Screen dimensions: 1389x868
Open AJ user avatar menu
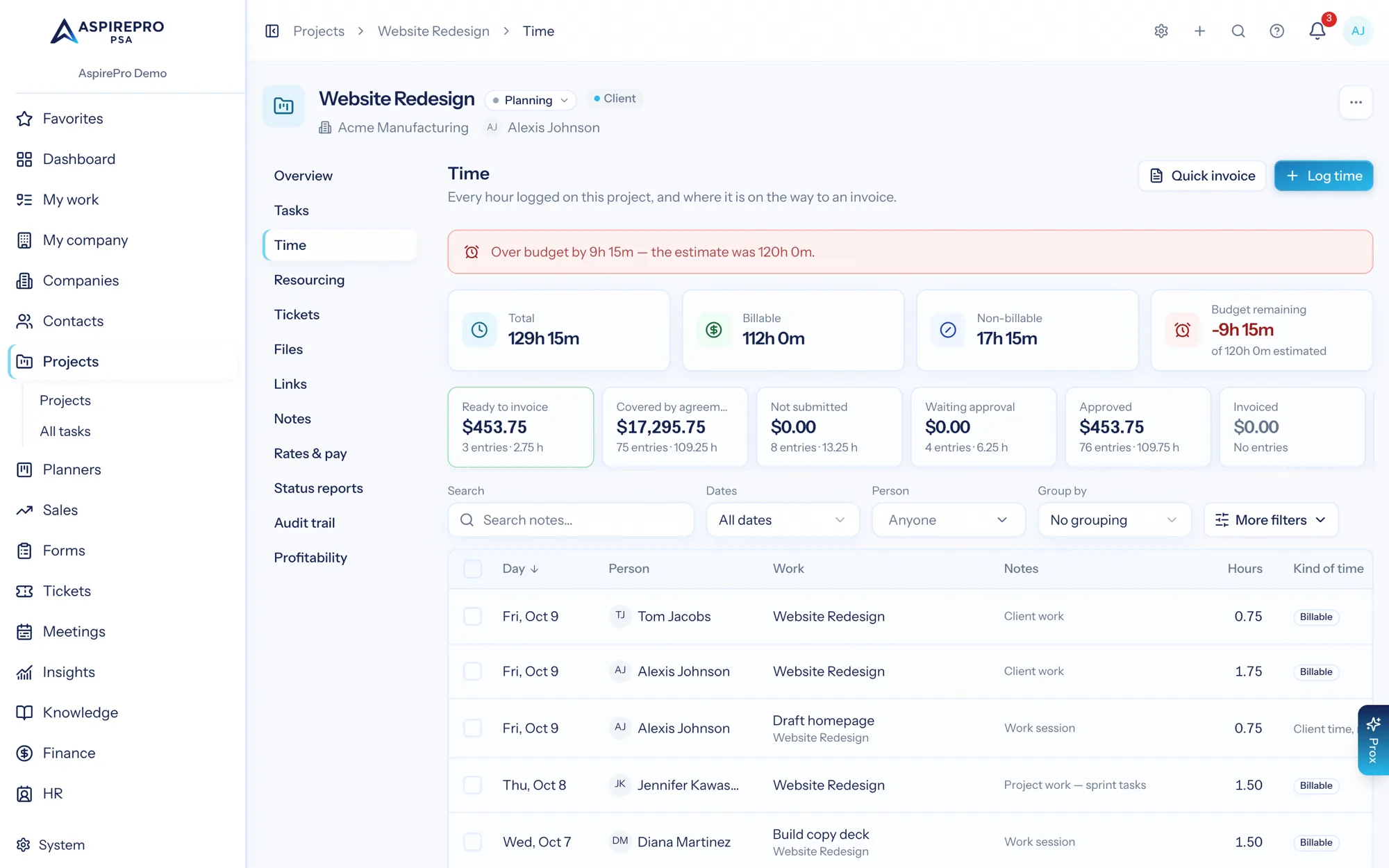[x=1358, y=31]
